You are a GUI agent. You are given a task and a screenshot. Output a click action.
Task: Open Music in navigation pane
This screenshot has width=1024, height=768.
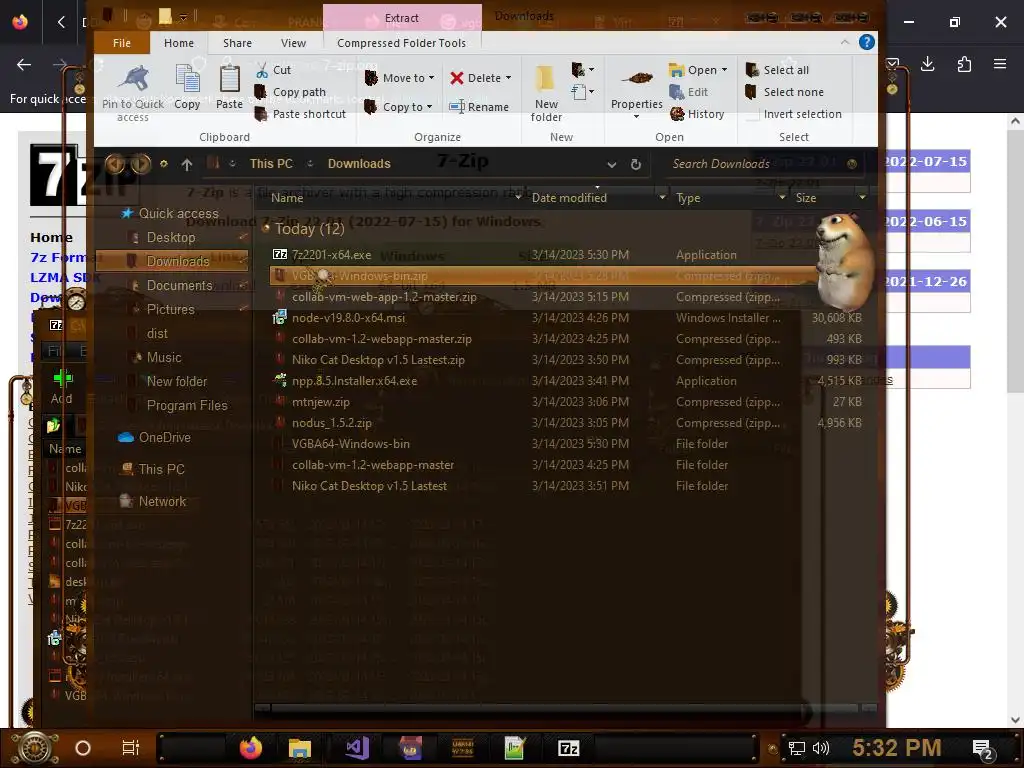pos(164,357)
